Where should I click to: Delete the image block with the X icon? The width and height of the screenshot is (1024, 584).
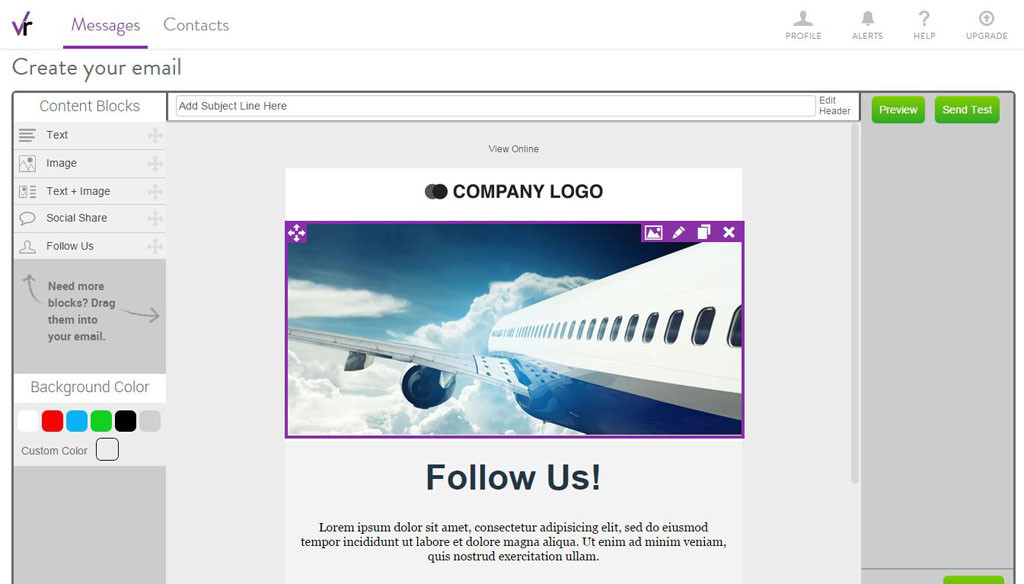click(x=729, y=233)
